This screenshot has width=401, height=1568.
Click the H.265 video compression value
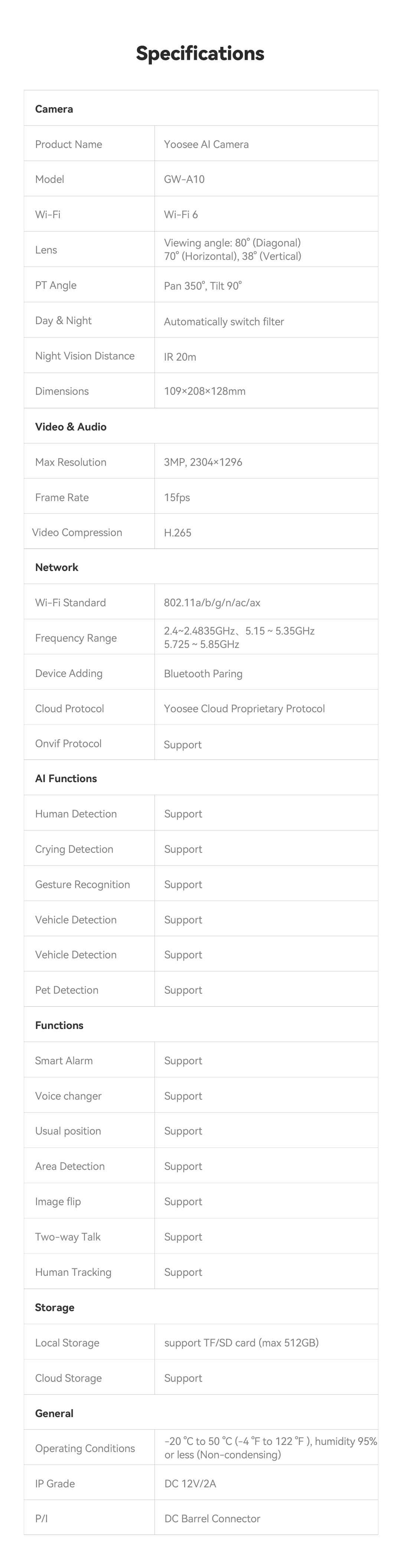(177, 533)
